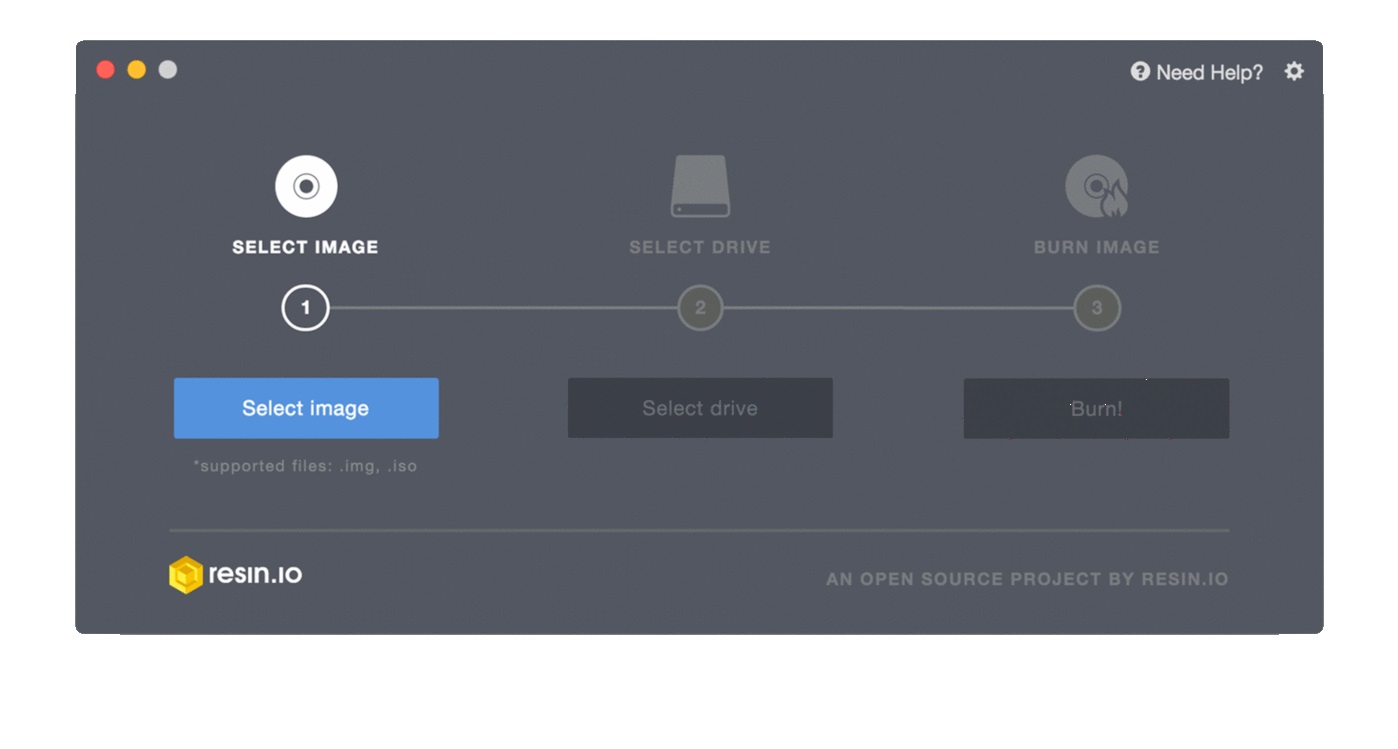
Task: Click the blue Select image button
Action: pos(306,408)
